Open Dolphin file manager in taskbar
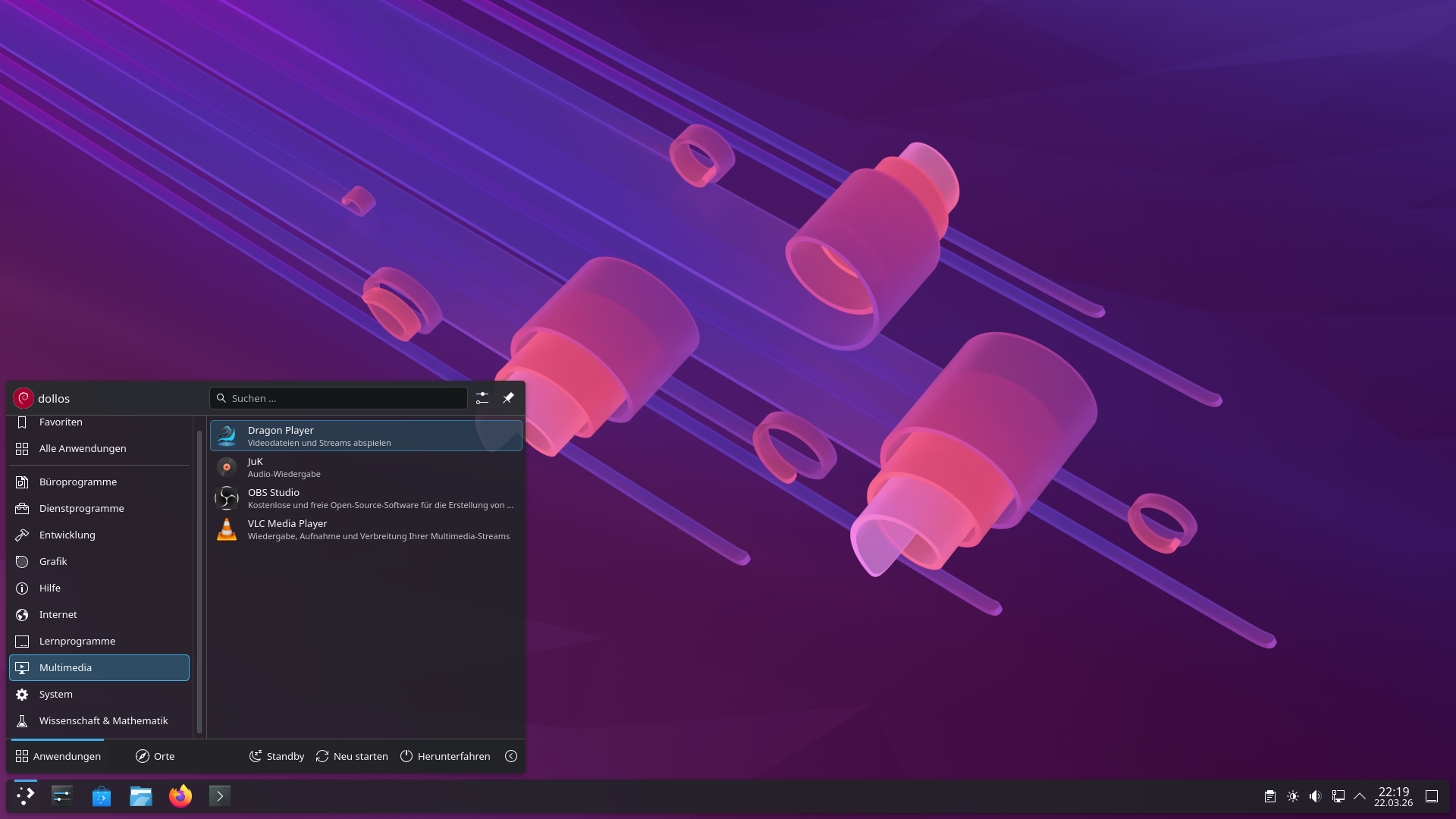The height and width of the screenshot is (819, 1456). [141, 796]
